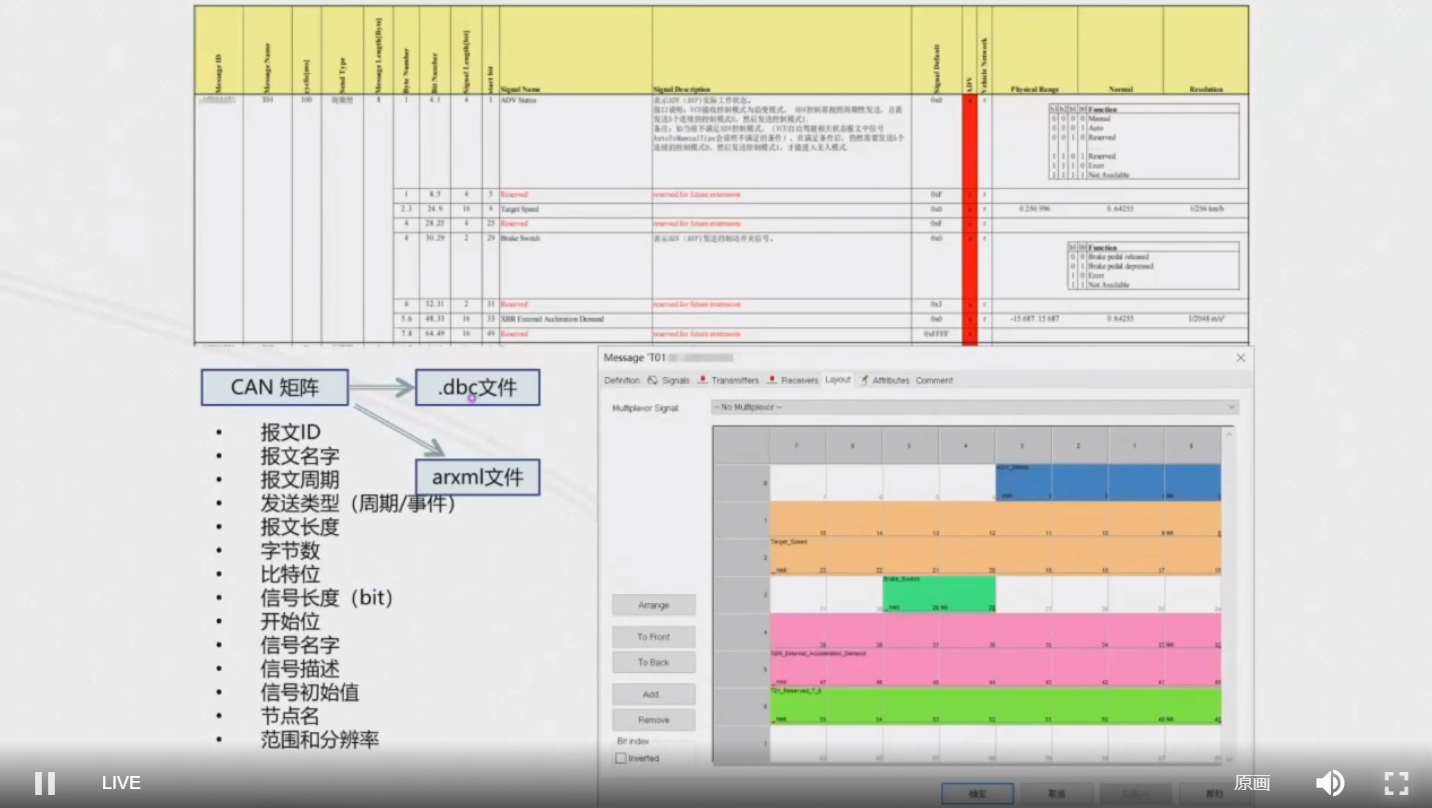This screenshot has height=808, width=1432.
Task: Open the 原画 video quality selector
Action: pos(1252,783)
